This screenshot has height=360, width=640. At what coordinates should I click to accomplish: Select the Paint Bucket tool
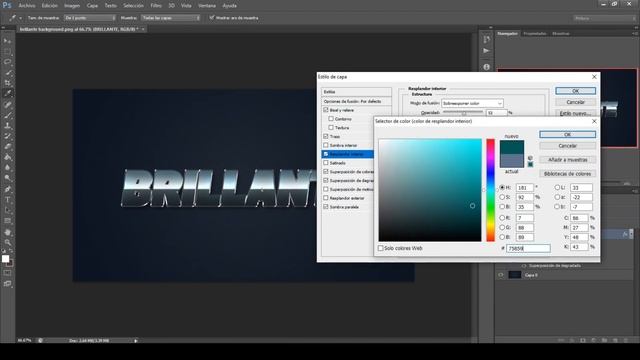coord(7,157)
